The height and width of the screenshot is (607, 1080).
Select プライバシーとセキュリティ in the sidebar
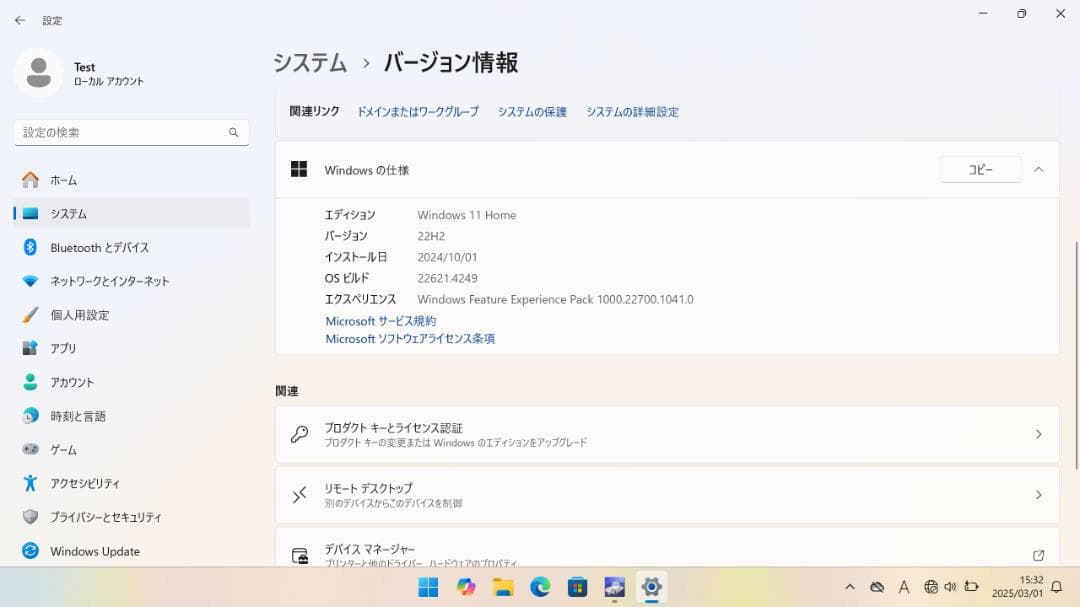(103, 517)
